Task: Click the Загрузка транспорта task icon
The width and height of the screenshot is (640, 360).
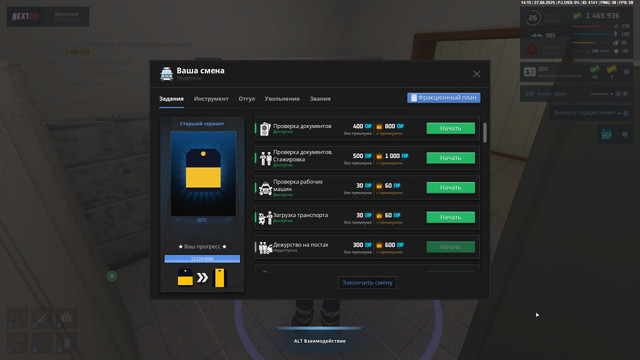Action: click(265, 218)
